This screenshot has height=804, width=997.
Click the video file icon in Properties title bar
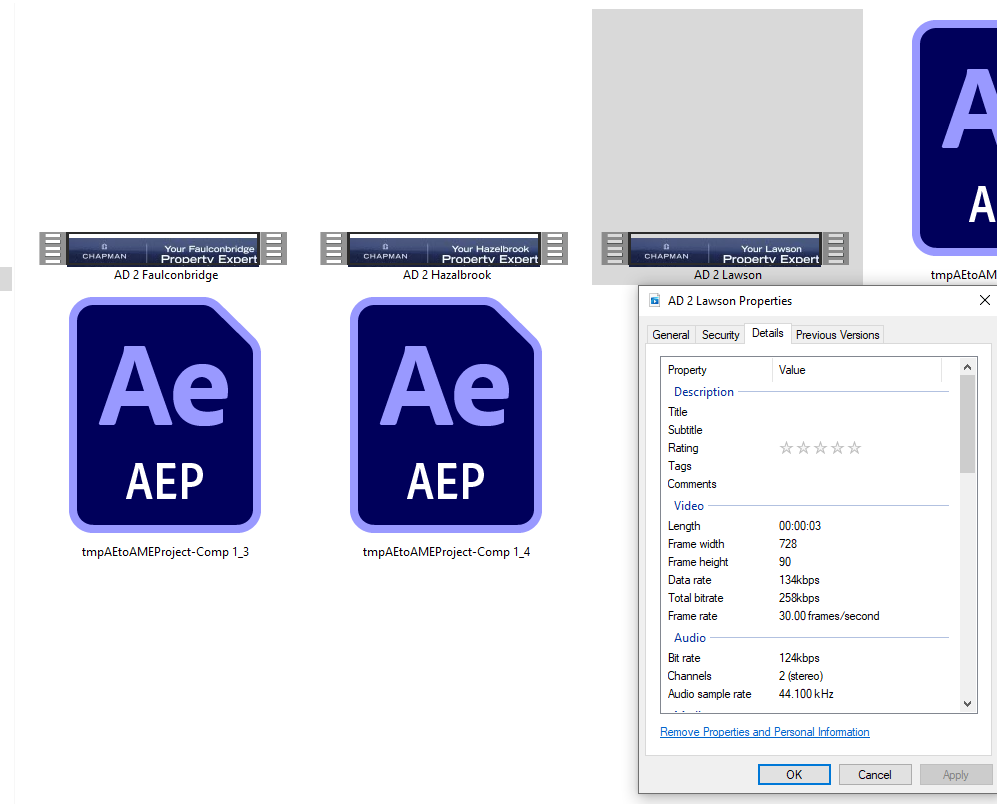click(655, 301)
